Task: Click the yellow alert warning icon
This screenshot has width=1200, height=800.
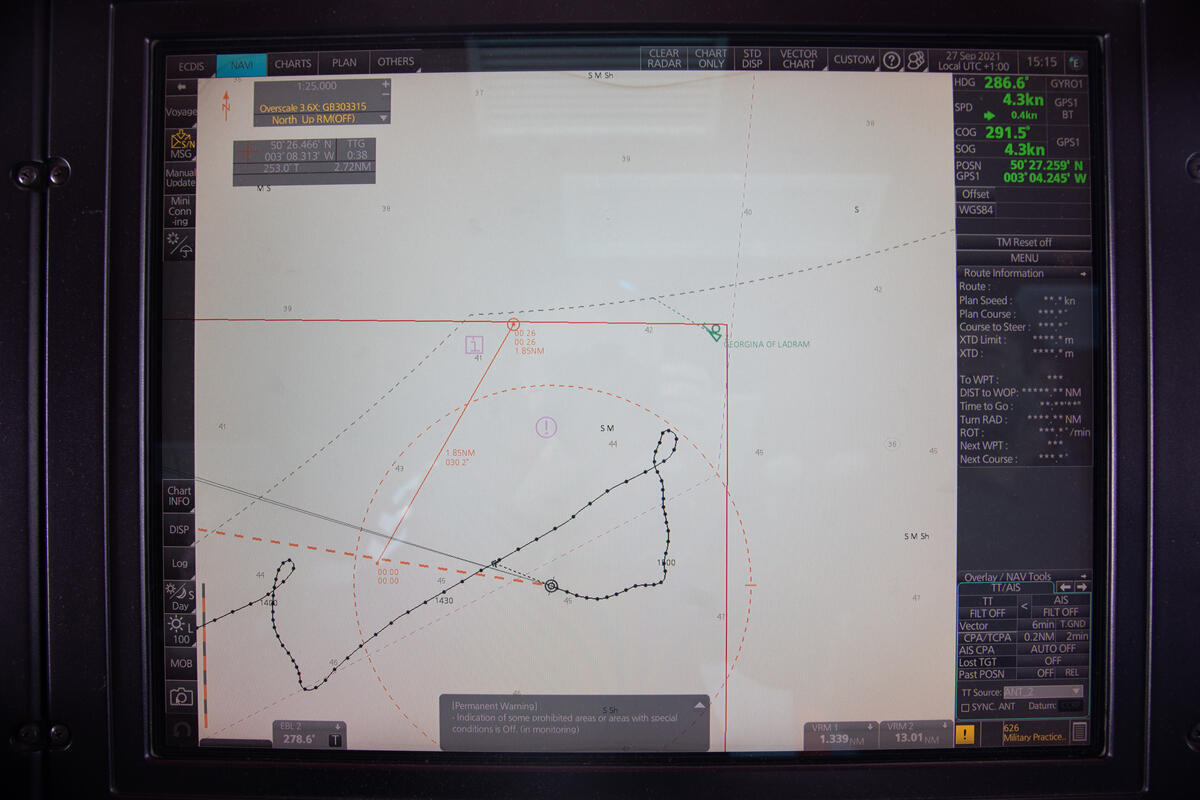Action: point(965,735)
